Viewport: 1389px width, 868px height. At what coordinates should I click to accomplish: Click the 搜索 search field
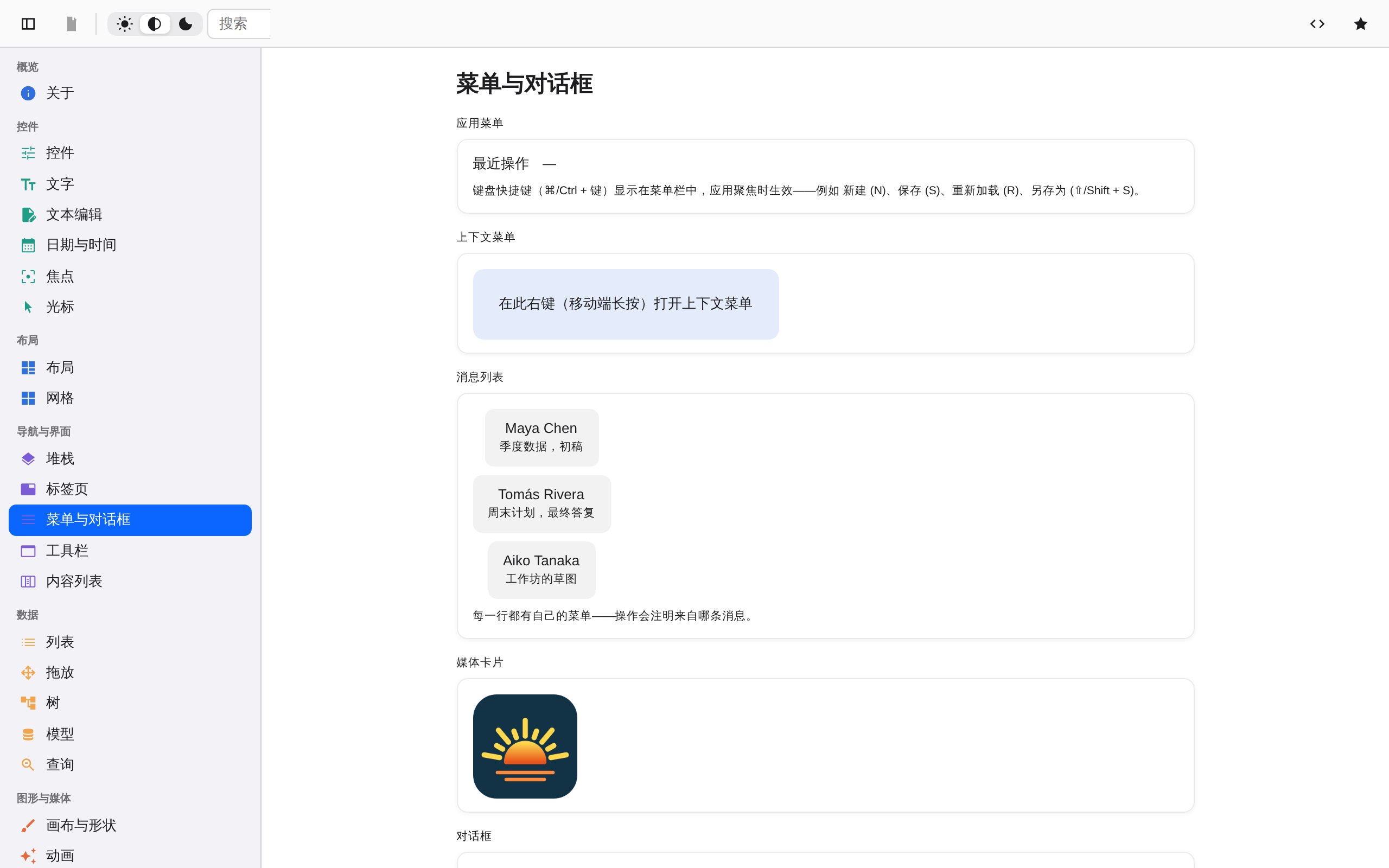239,23
